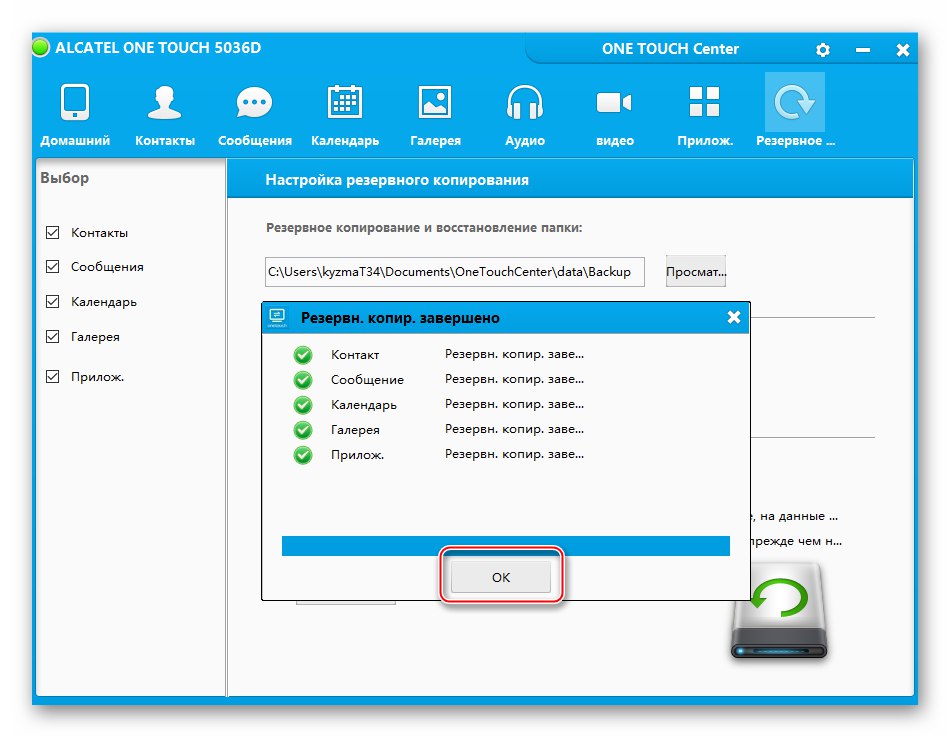The width and height of the screenshot is (950, 737).
Task: Click the Выбор panel heading
Action: click(64, 178)
